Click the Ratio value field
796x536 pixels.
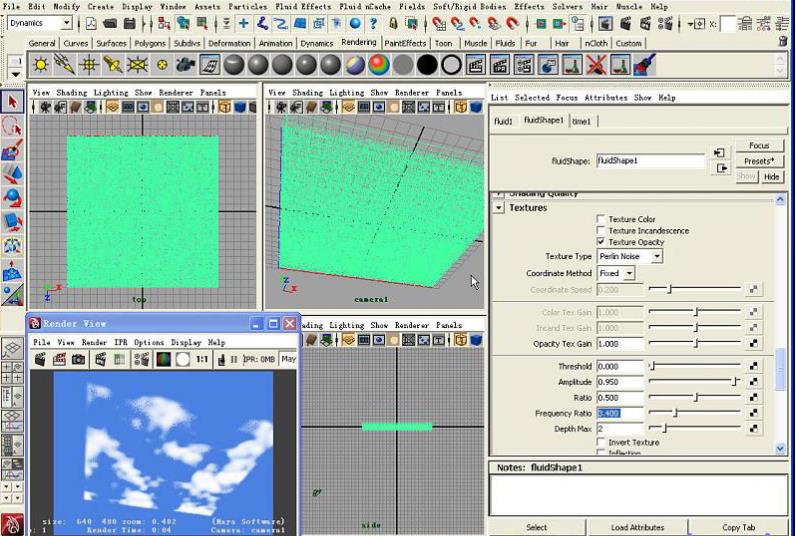click(x=620, y=397)
